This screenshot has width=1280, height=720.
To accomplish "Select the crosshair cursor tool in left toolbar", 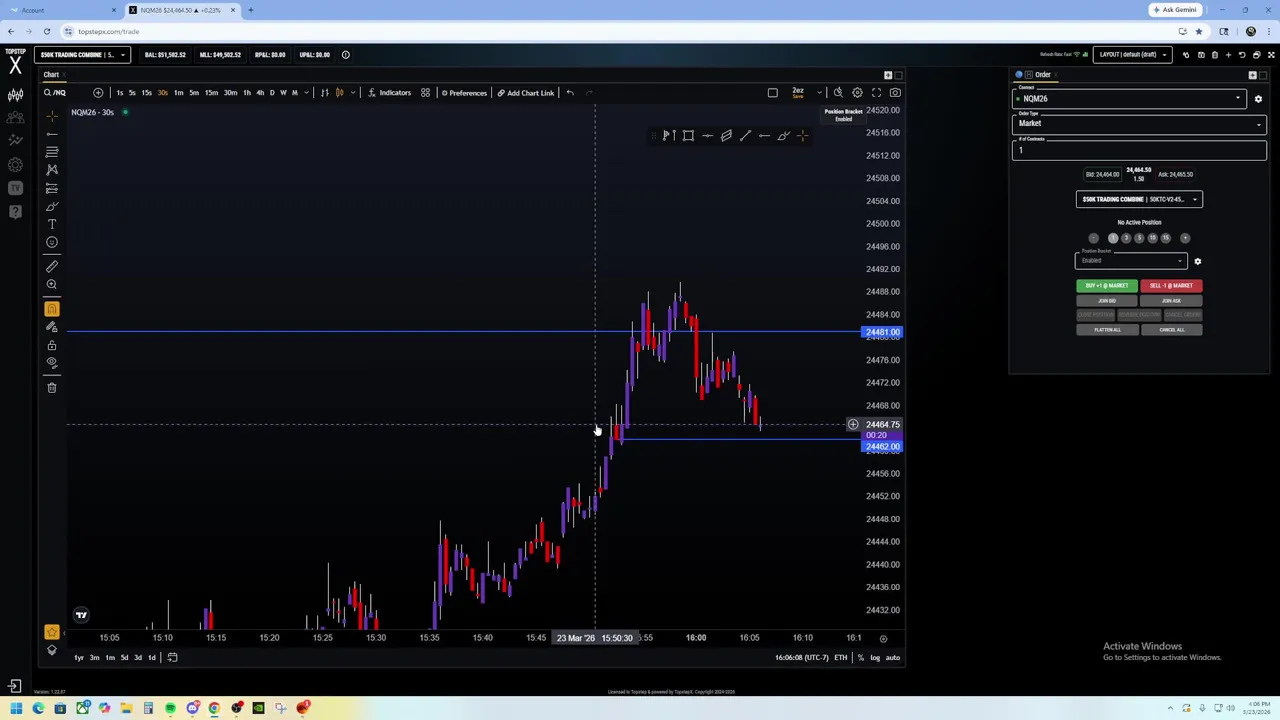I will pos(52,116).
